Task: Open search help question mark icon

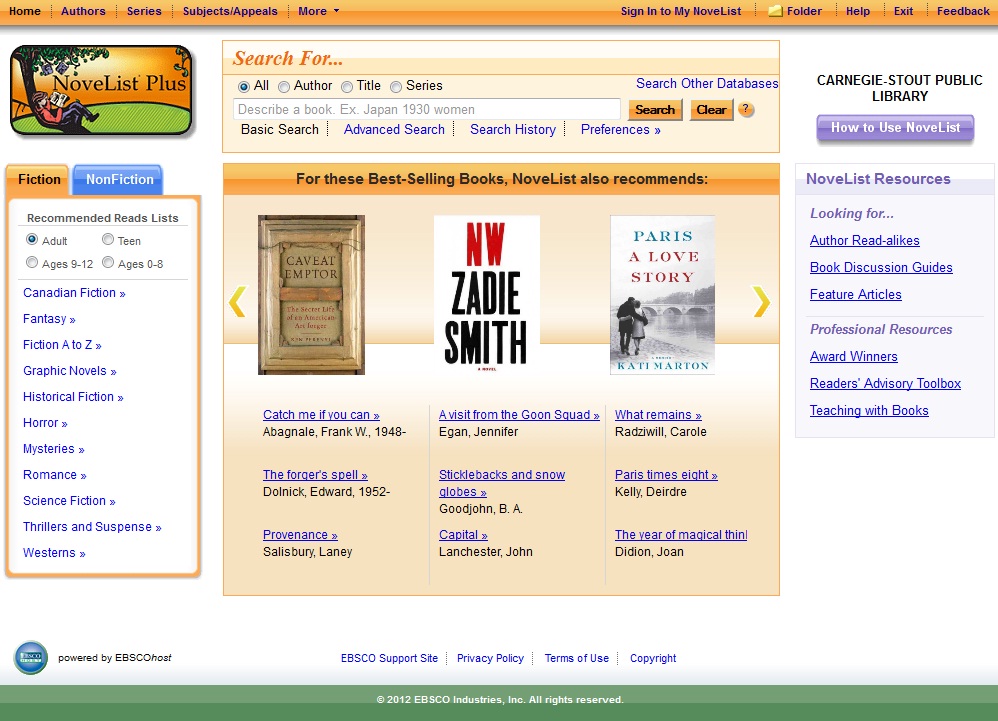Action: click(x=746, y=109)
